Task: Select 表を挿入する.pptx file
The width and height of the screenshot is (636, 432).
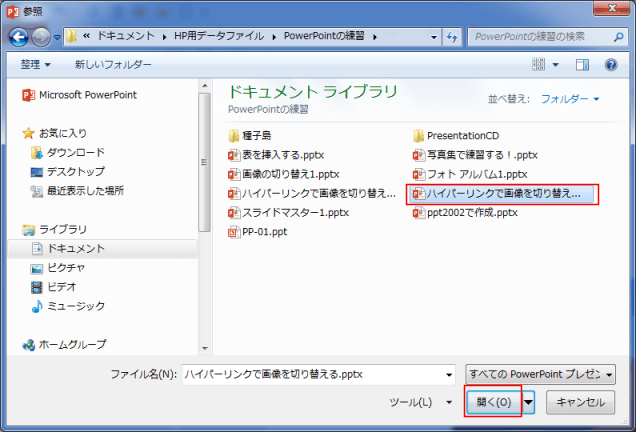Action: point(276,155)
